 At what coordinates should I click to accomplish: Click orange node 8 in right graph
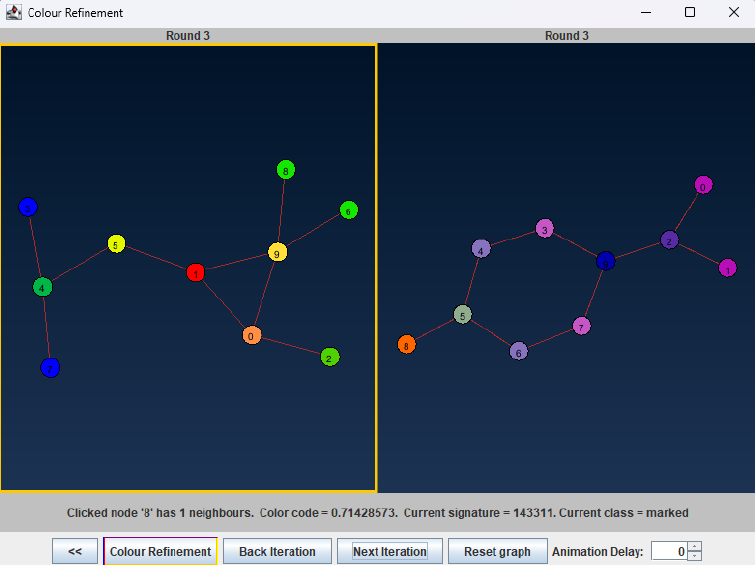click(x=406, y=345)
